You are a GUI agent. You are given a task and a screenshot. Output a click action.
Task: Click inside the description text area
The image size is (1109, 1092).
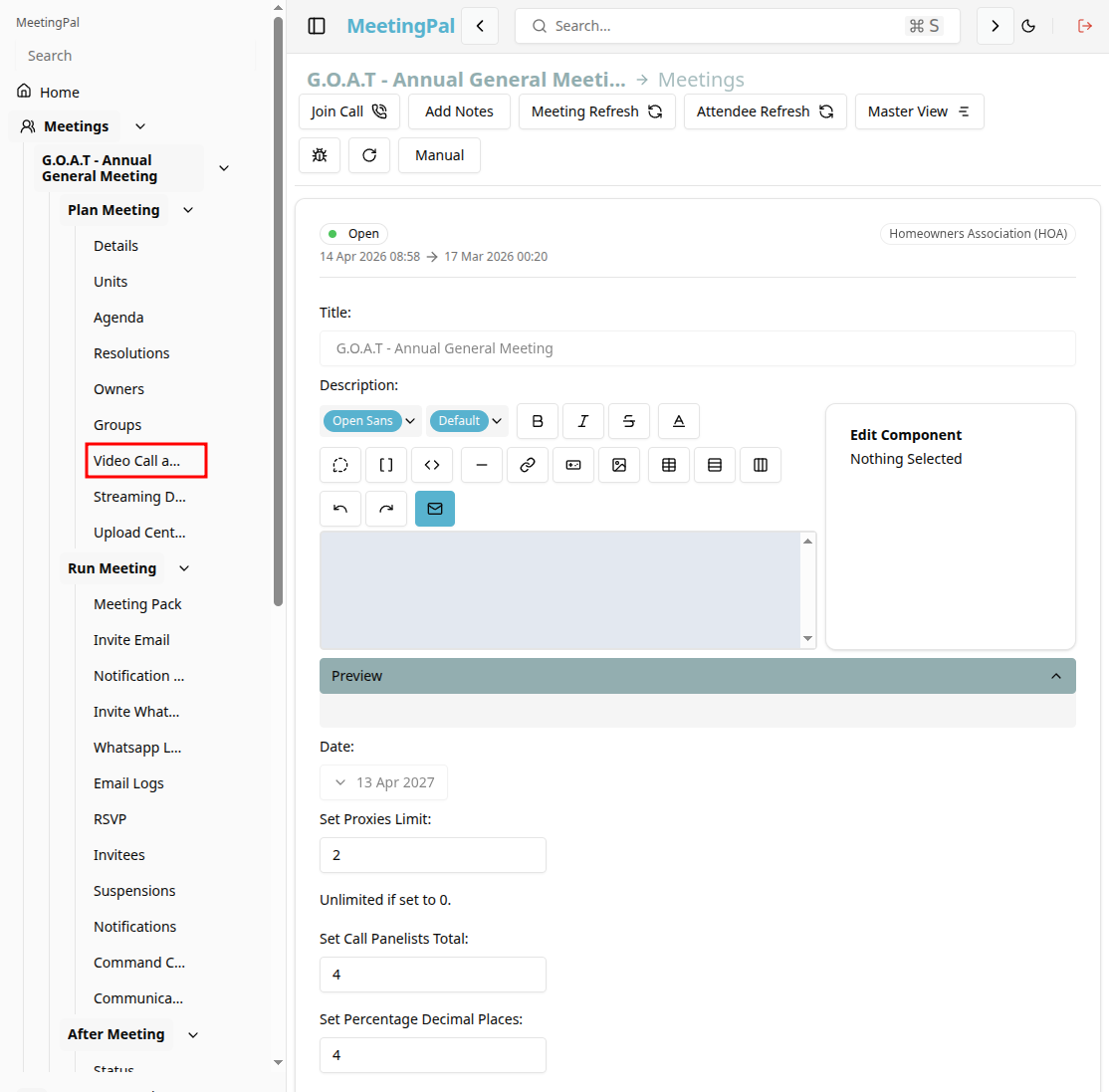[559, 590]
